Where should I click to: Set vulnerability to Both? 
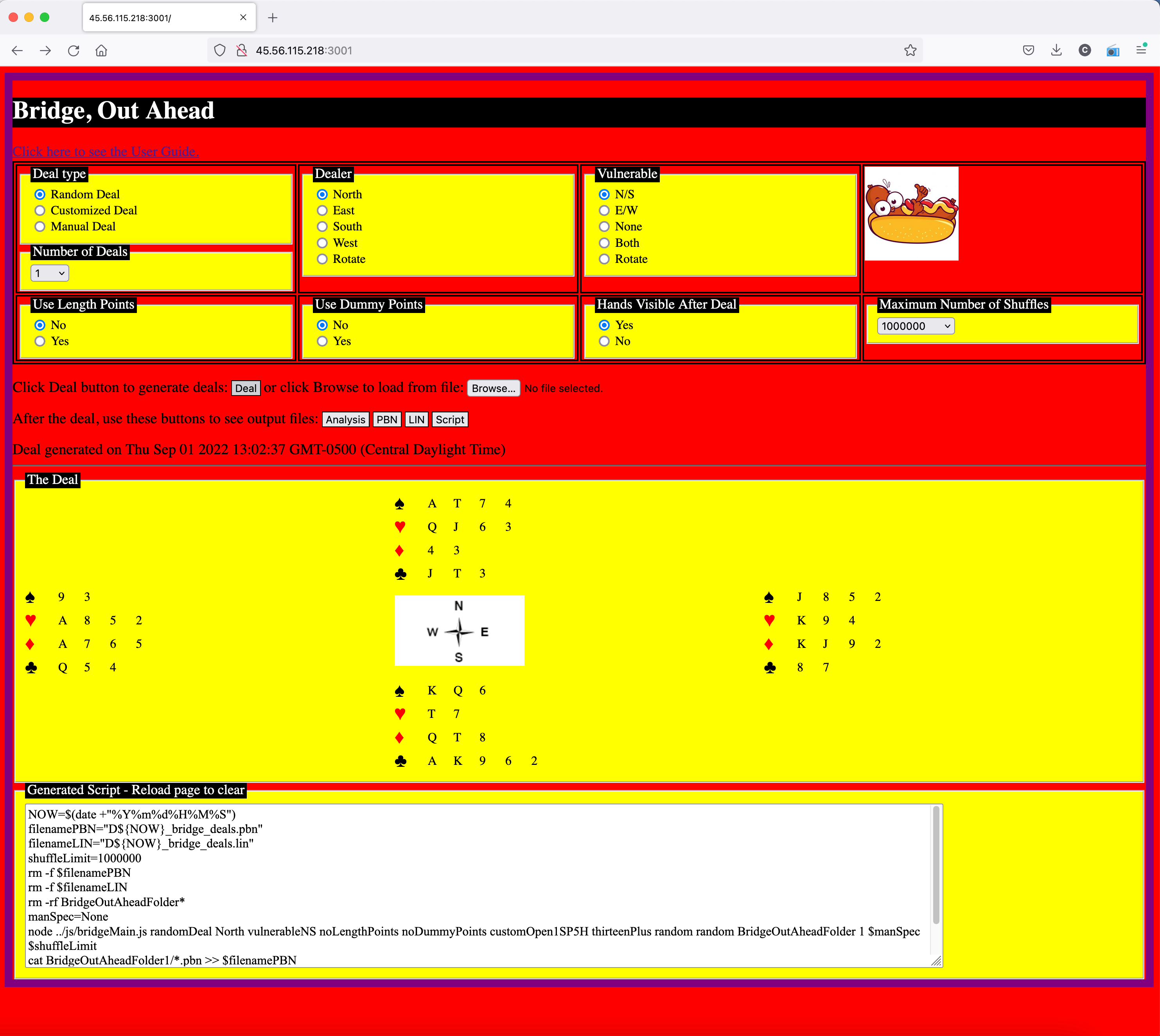(x=604, y=243)
